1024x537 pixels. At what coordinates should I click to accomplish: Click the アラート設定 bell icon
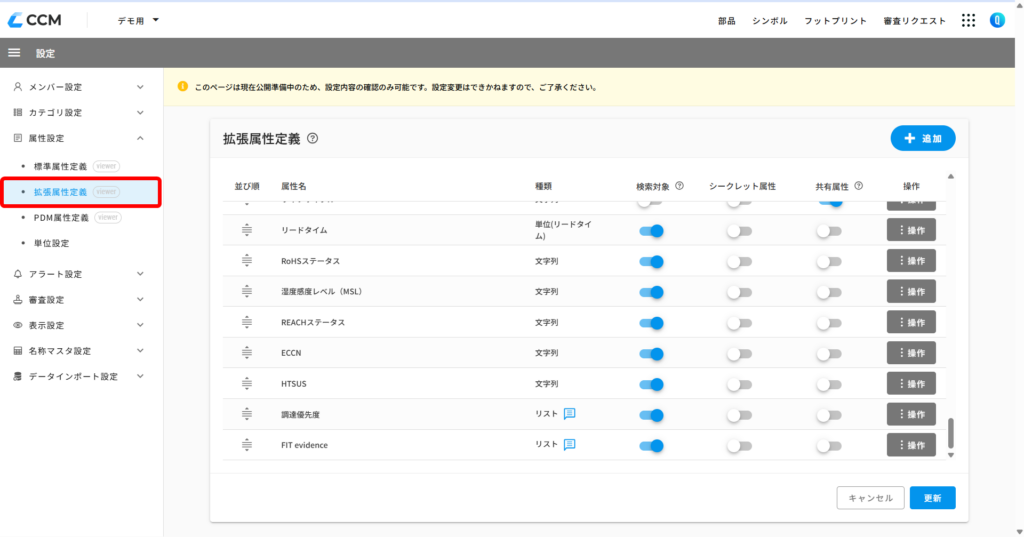[x=18, y=274]
